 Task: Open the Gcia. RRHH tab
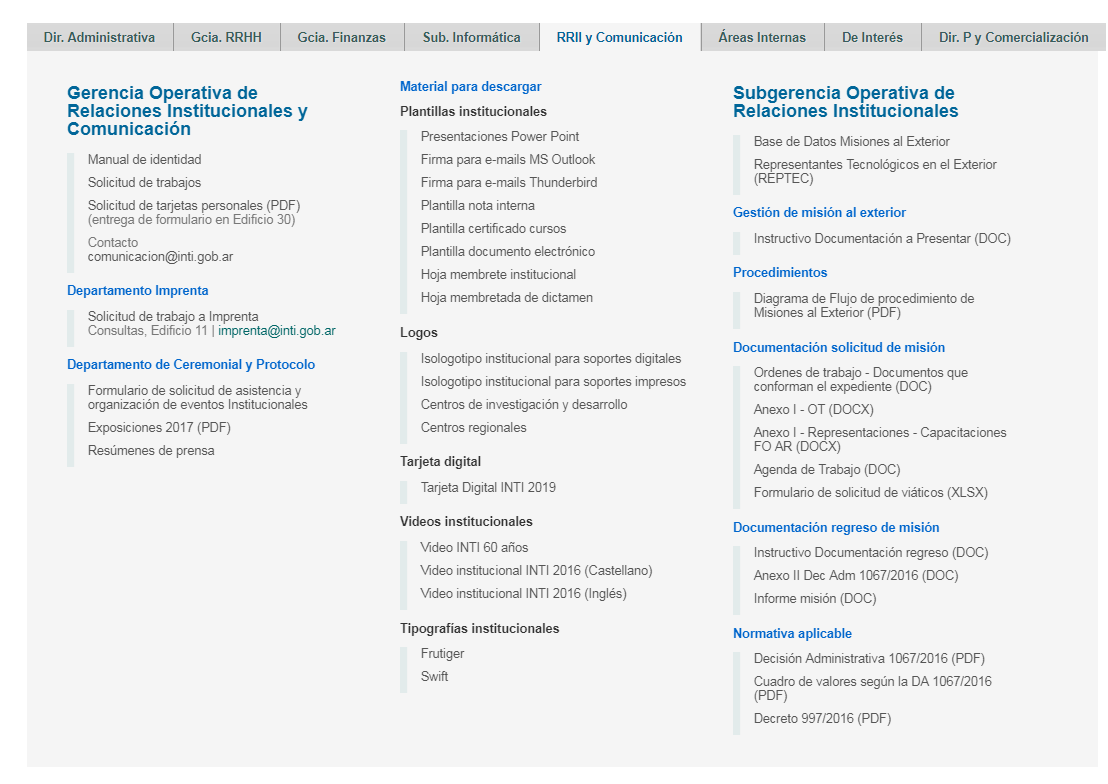coord(226,37)
